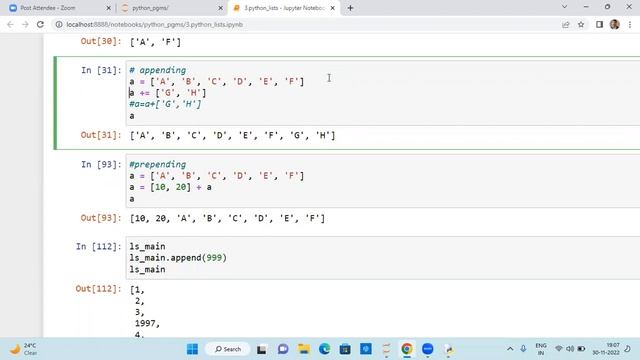Click the Out[112] prompt label
The height and width of the screenshot is (360, 640).
click(x=98, y=289)
